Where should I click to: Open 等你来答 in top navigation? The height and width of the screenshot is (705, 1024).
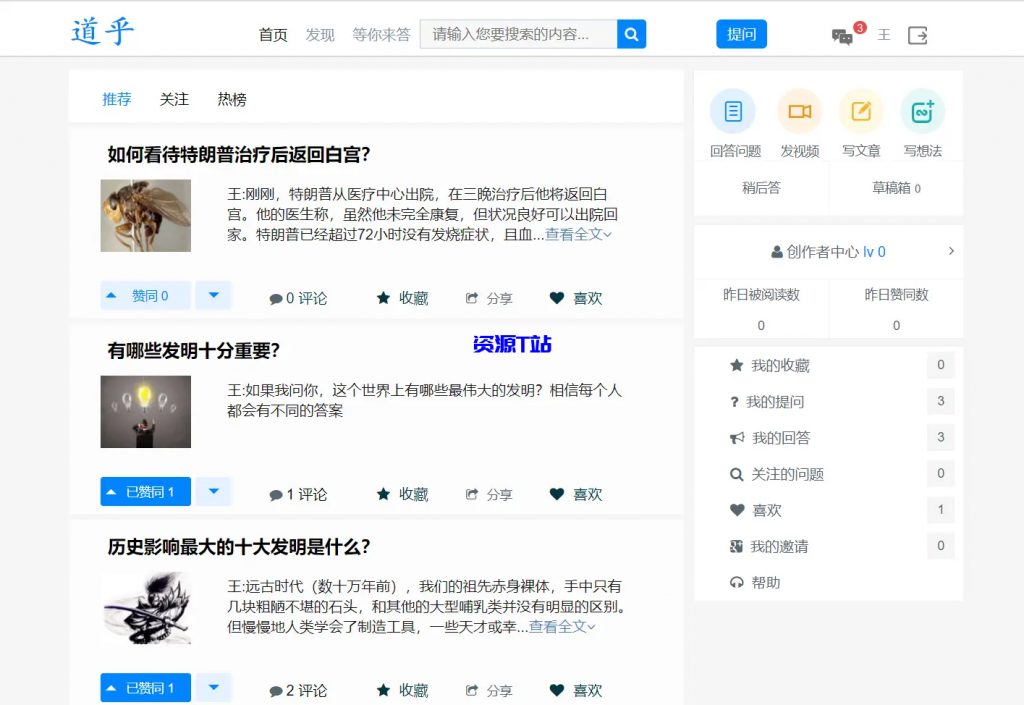[x=381, y=35]
